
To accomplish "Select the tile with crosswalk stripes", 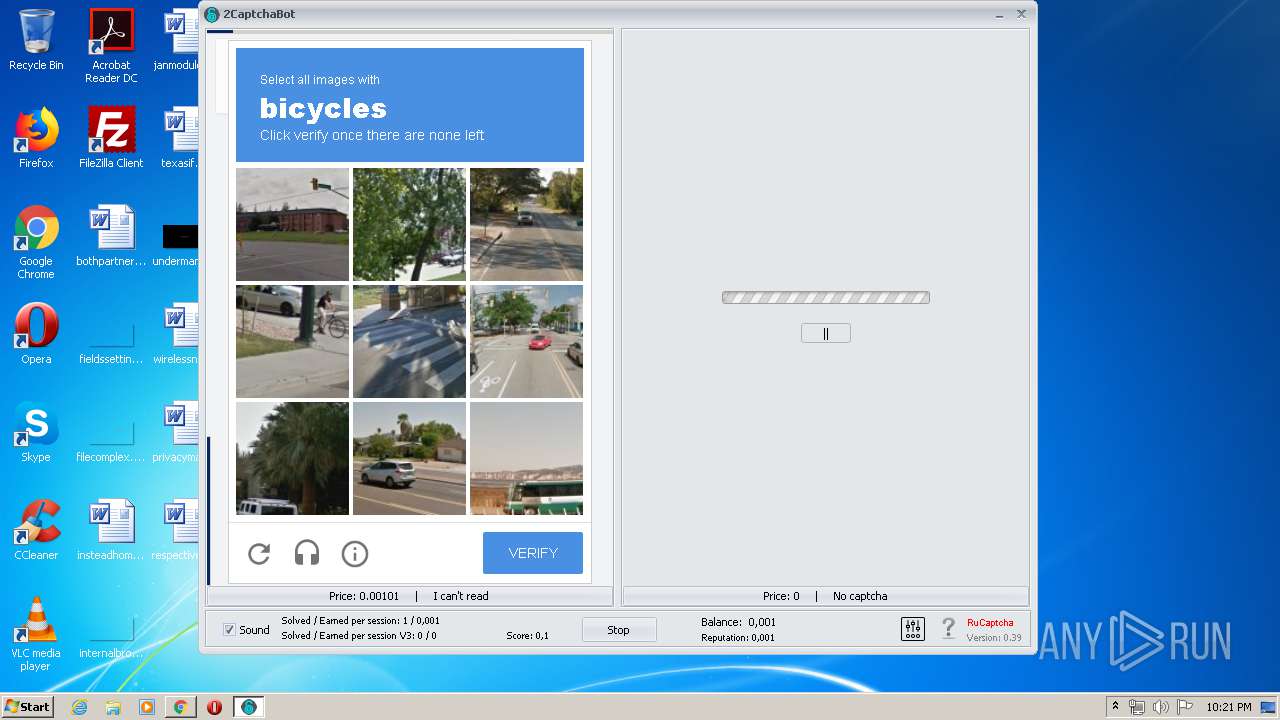I will [x=409, y=341].
